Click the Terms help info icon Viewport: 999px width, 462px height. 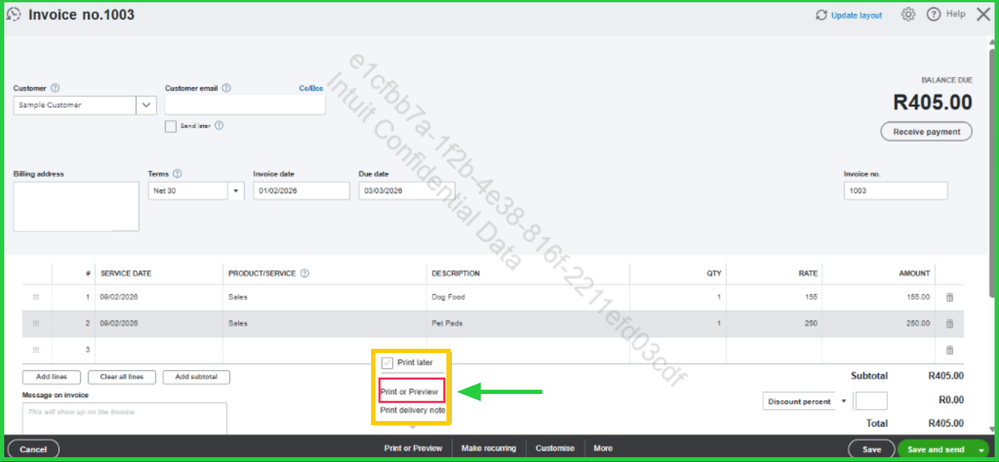(x=177, y=173)
